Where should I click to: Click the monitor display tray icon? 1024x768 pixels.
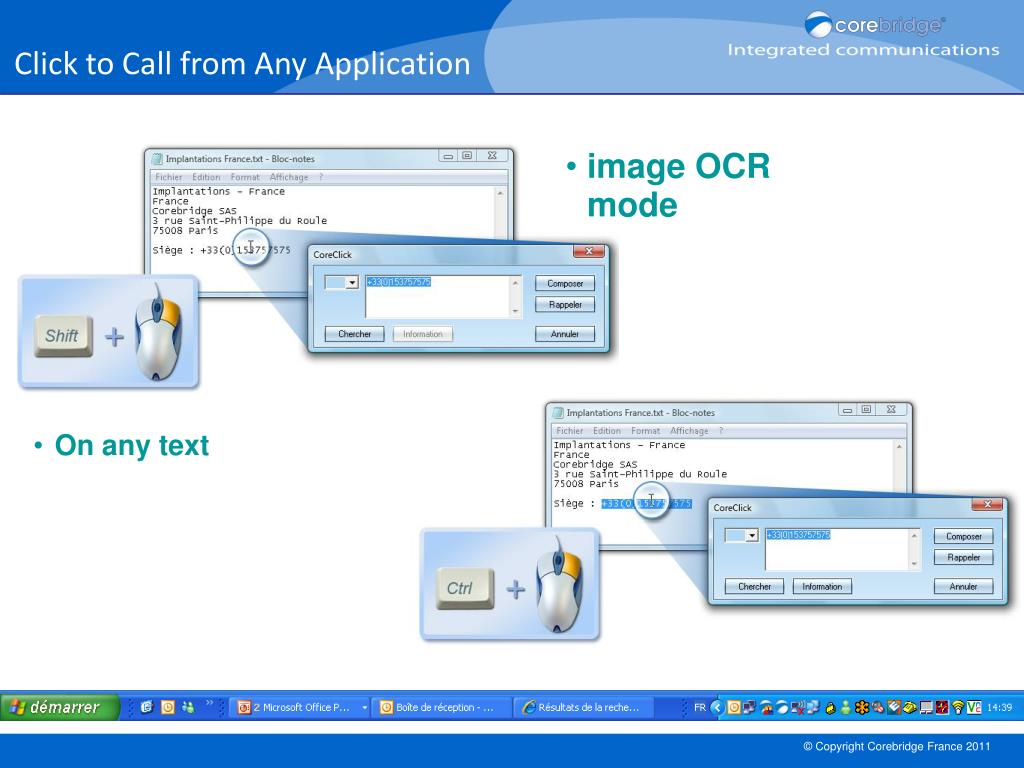[926, 707]
